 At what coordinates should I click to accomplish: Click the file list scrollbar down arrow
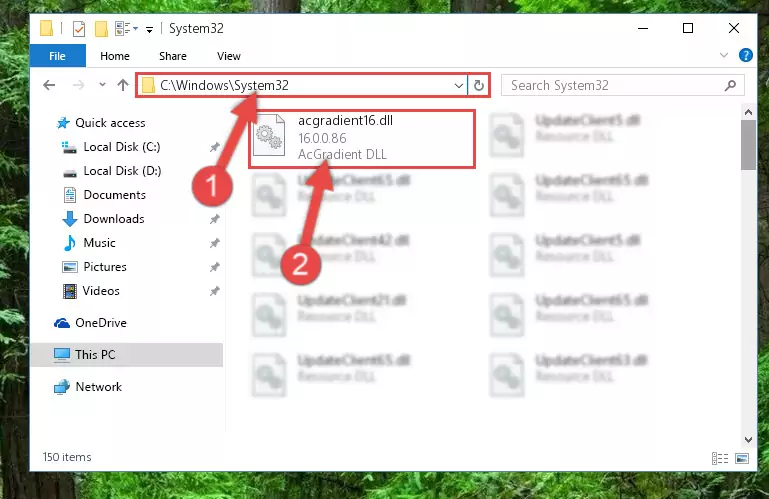click(748, 440)
